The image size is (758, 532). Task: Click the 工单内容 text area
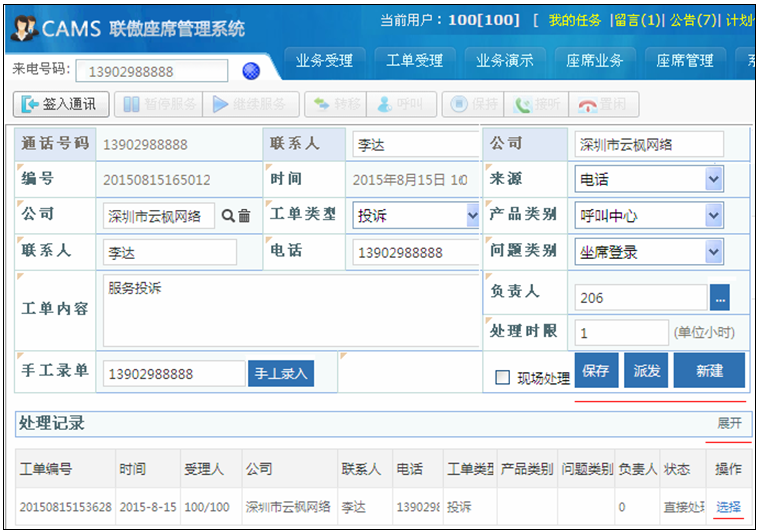pos(290,308)
